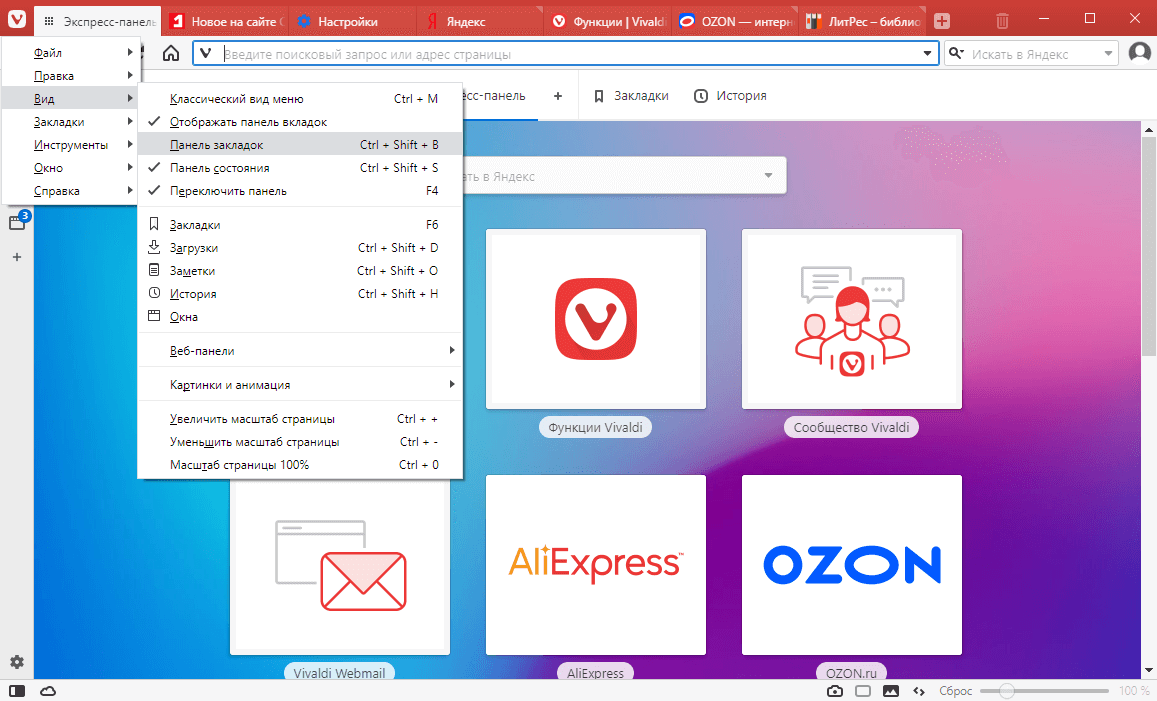
Task: Open sync cloud icon in status bar
Action: tap(48, 691)
